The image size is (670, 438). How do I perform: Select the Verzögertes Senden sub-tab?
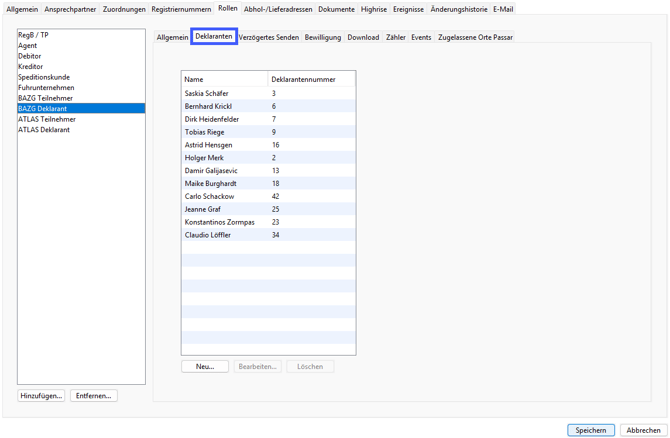pos(268,37)
